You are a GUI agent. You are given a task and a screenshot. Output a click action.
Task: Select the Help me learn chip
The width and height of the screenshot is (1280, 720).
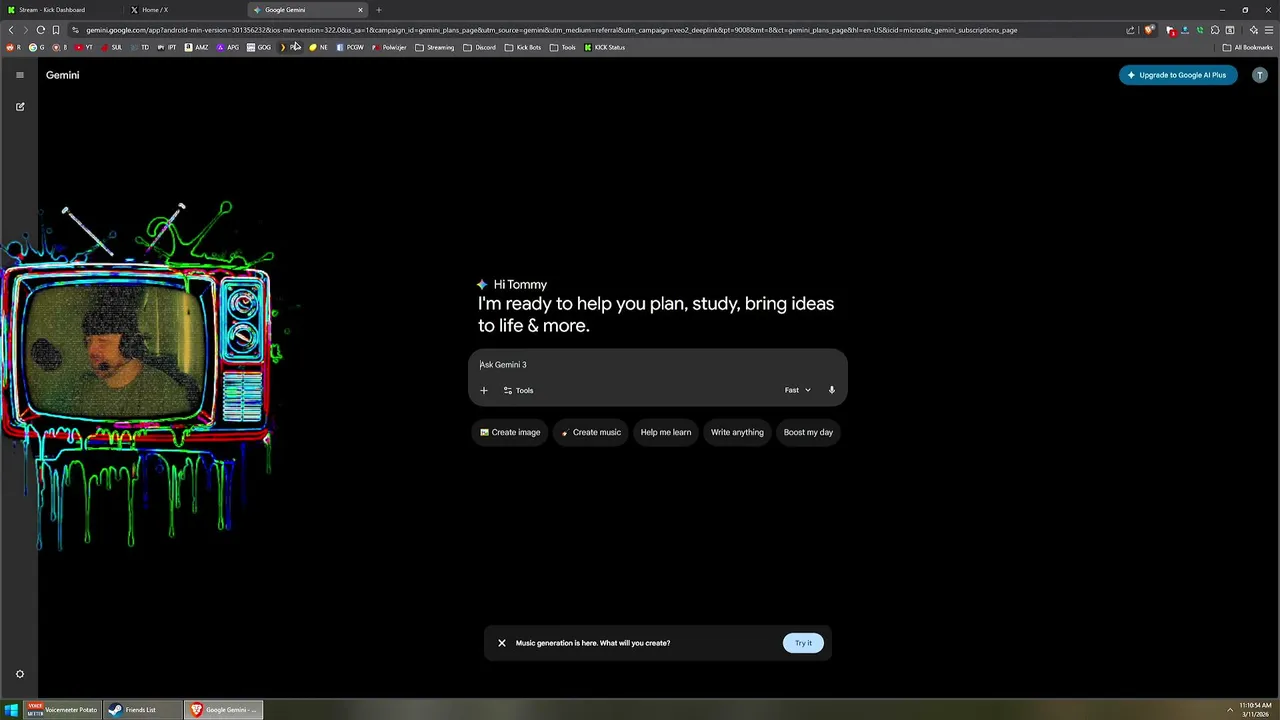pos(666,432)
